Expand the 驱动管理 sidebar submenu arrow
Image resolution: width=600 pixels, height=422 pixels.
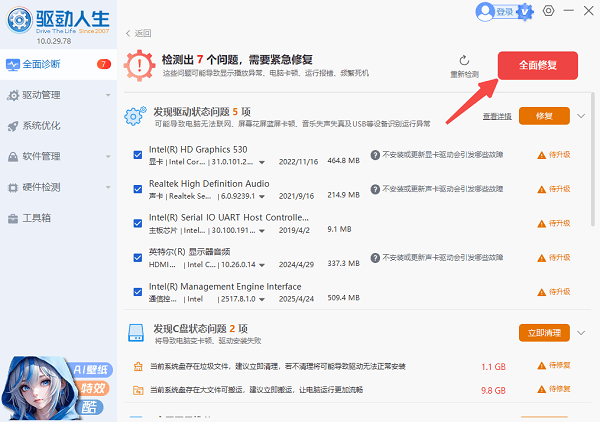[x=107, y=96]
